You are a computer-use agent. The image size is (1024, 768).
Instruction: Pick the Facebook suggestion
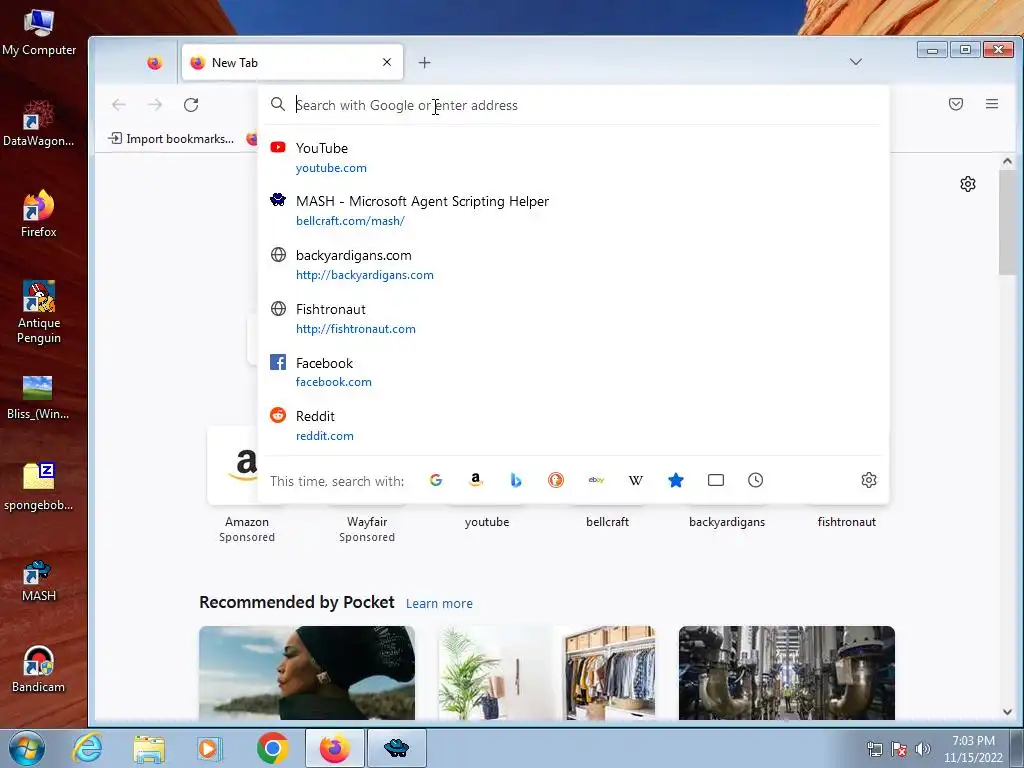pyautogui.click(x=573, y=372)
